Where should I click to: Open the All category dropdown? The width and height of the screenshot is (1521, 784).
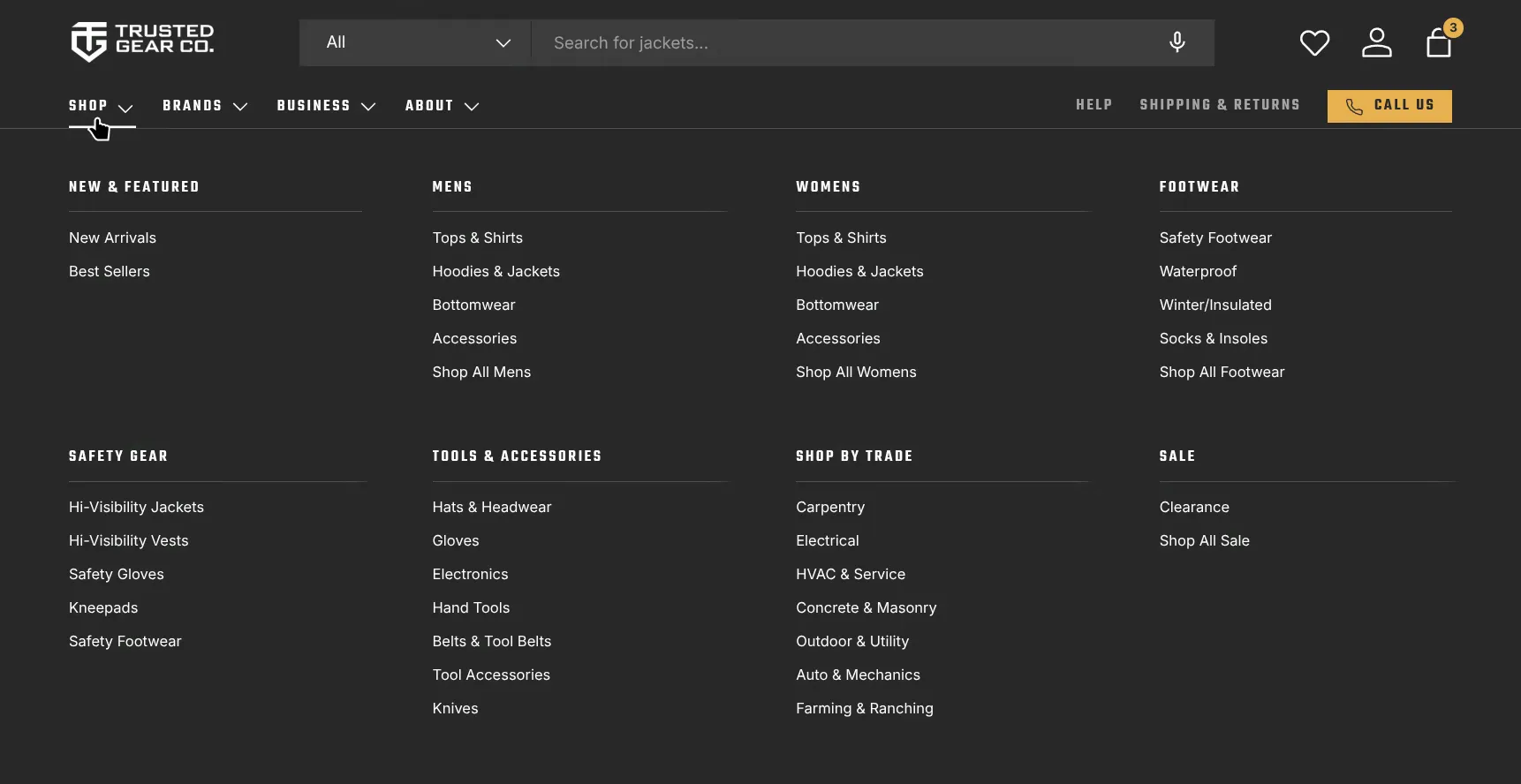[415, 42]
